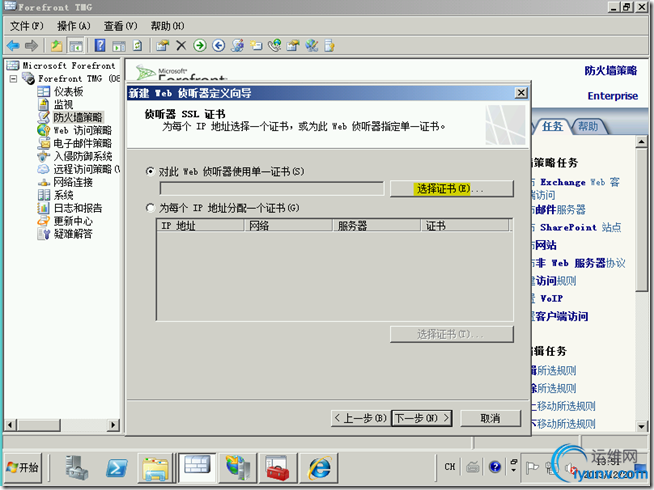Open the 文件(F) menu
The width and height of the screenshot is (654, 490).
point(26,26)
